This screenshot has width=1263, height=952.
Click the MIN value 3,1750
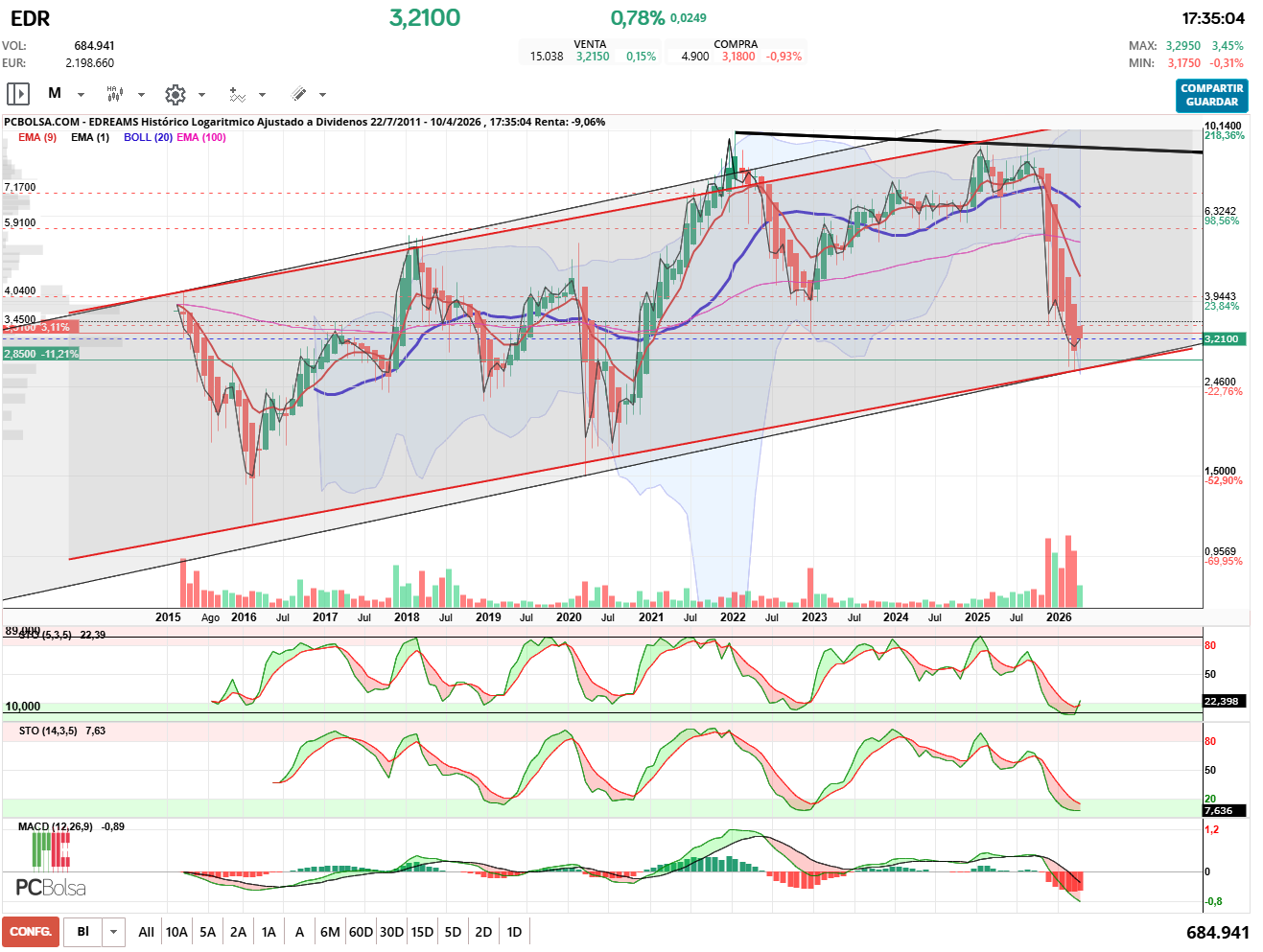(1183, 63)
